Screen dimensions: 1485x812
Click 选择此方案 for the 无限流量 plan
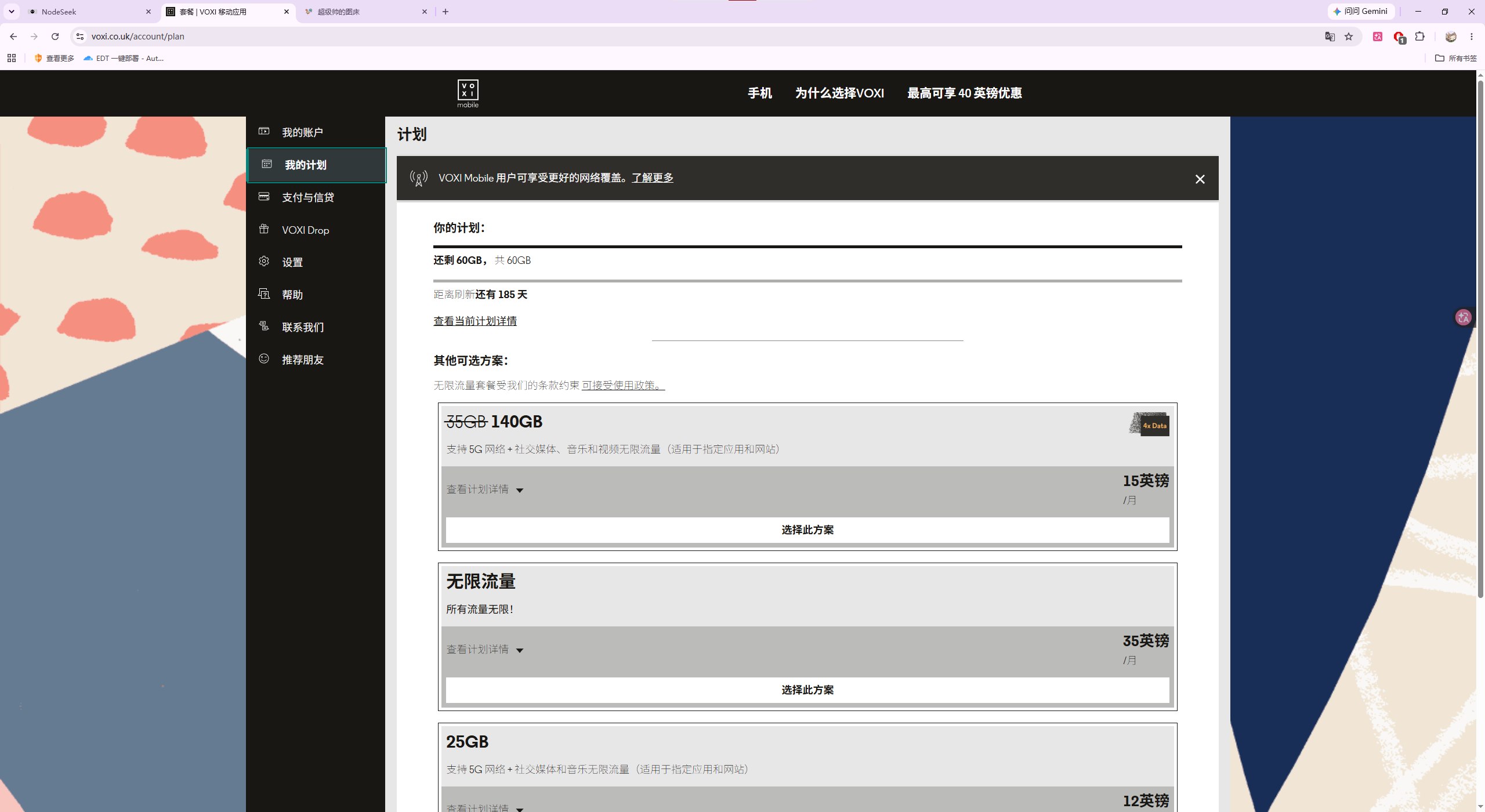[807, 690]
